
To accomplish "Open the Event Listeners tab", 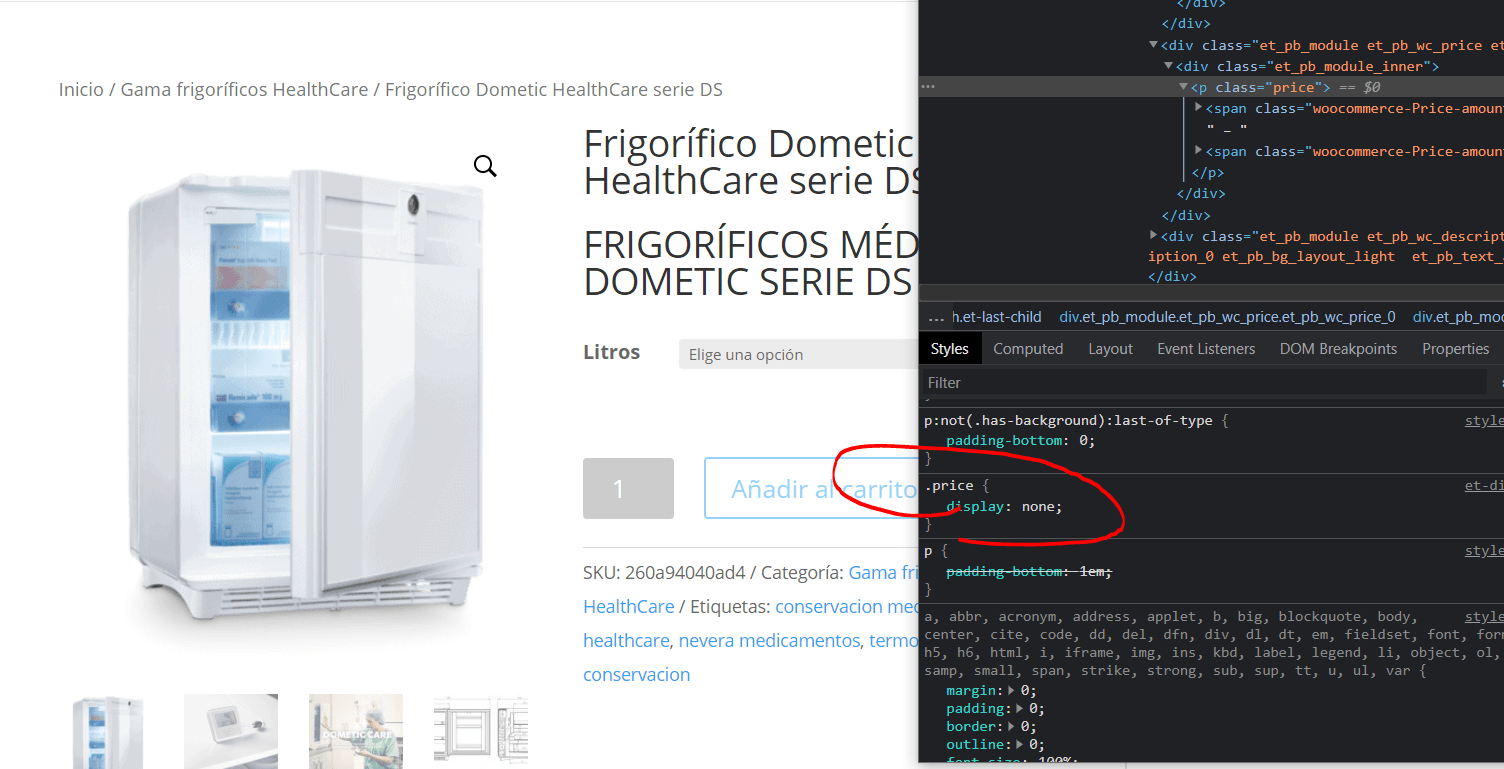I will (1206, 348).
